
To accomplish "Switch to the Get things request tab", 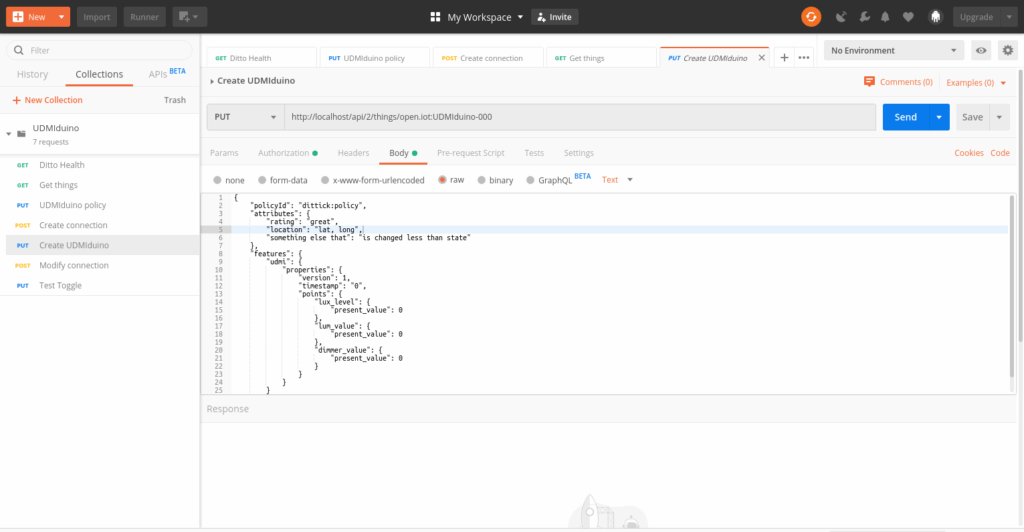I will coord(601,58).
